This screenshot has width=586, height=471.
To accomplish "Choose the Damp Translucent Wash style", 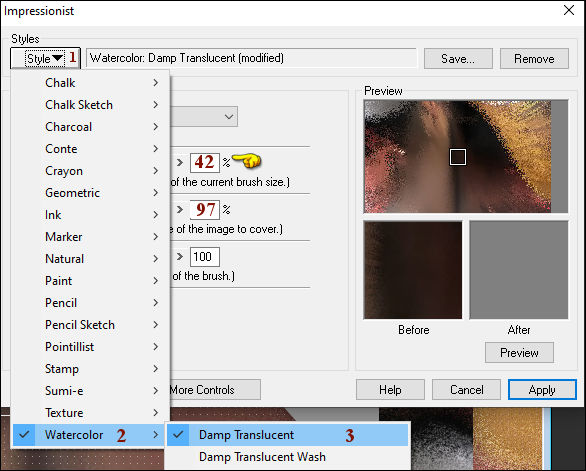I will pos(287,457).
